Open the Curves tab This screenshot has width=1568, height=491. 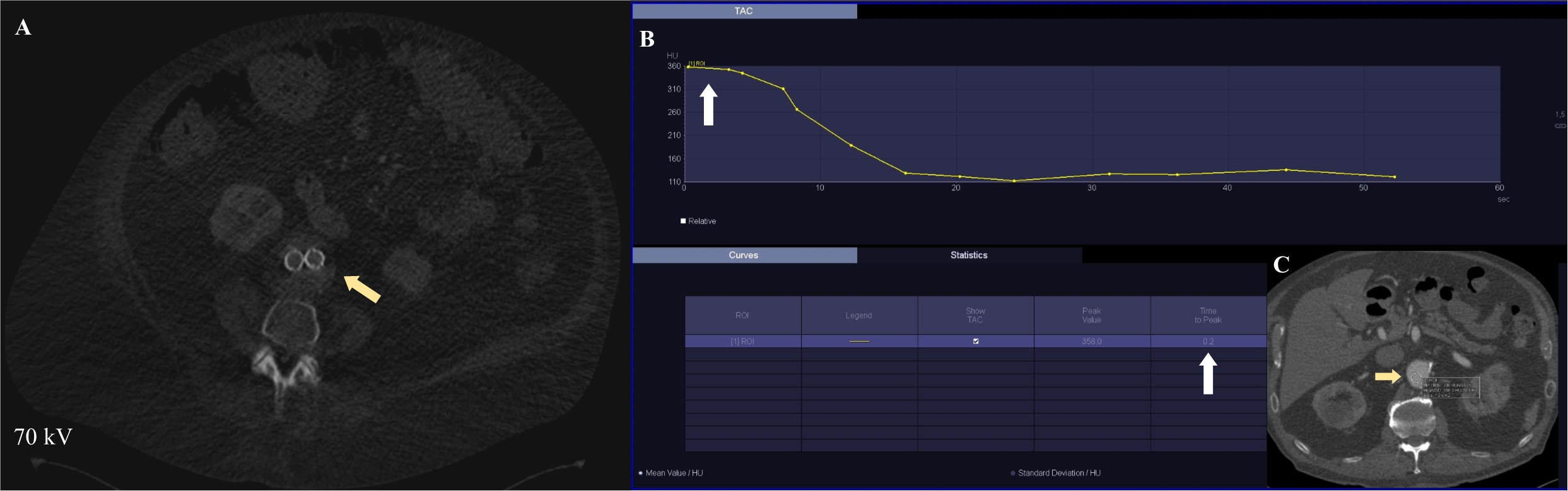[x=744, y=255]
